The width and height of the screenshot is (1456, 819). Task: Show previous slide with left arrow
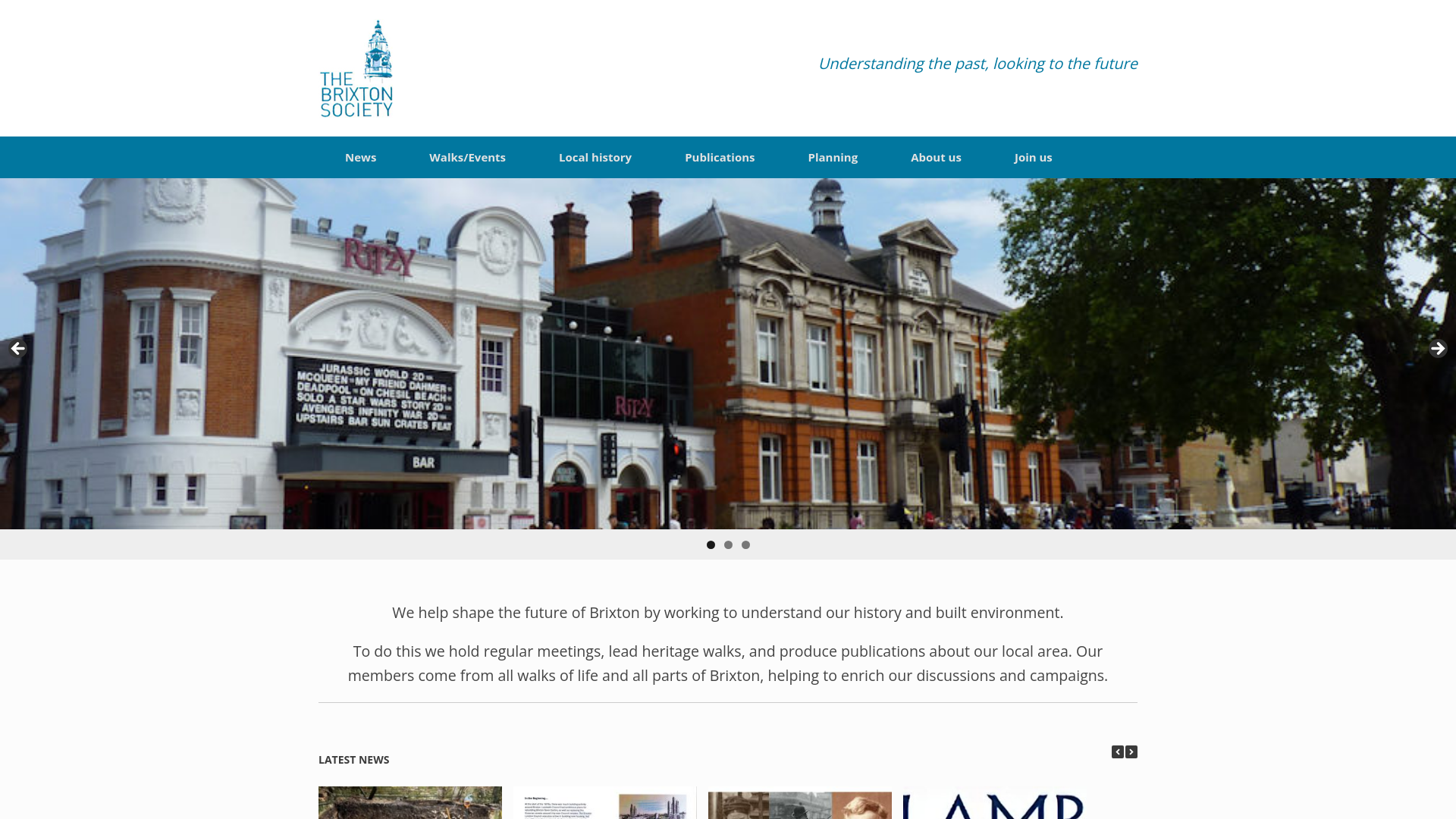(17, 349)
